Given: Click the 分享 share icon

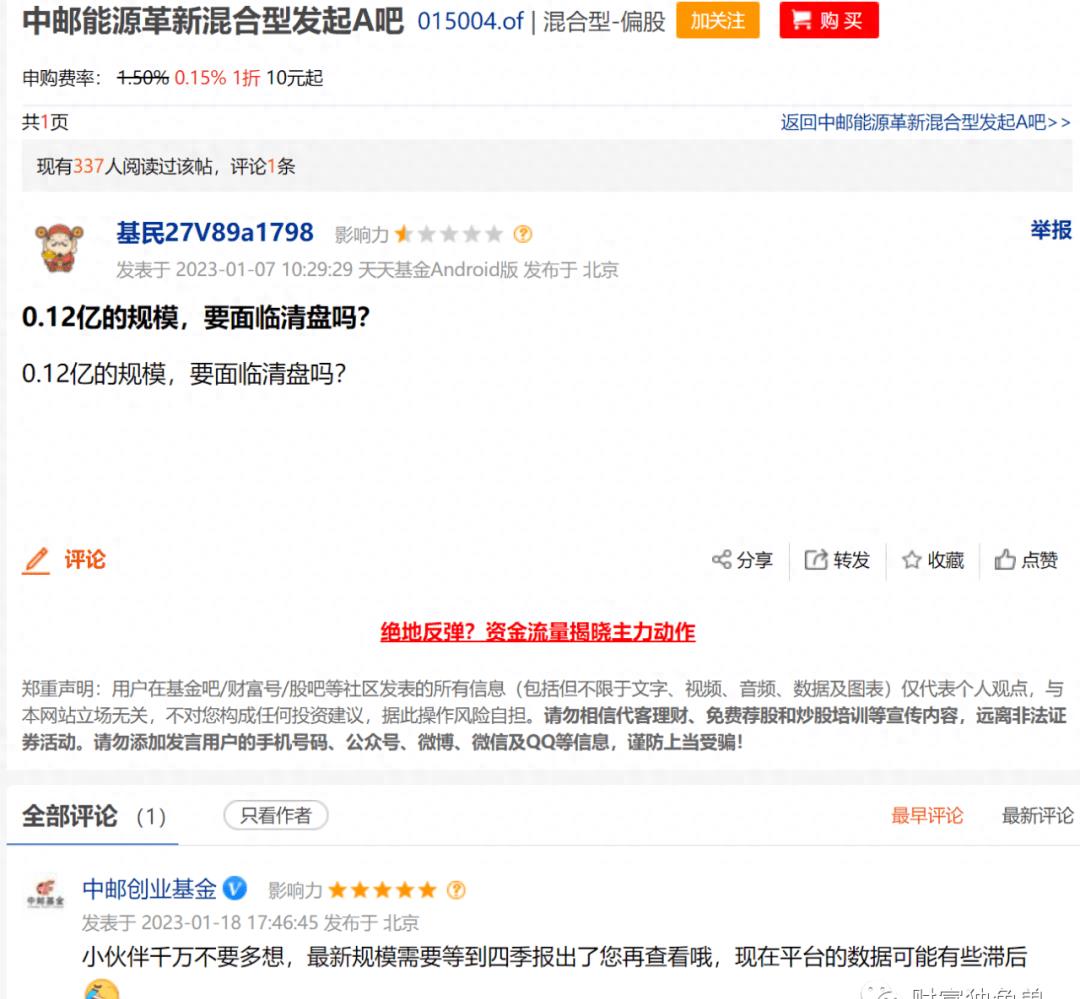Looking at the screenshot, I should coord(723,561).
